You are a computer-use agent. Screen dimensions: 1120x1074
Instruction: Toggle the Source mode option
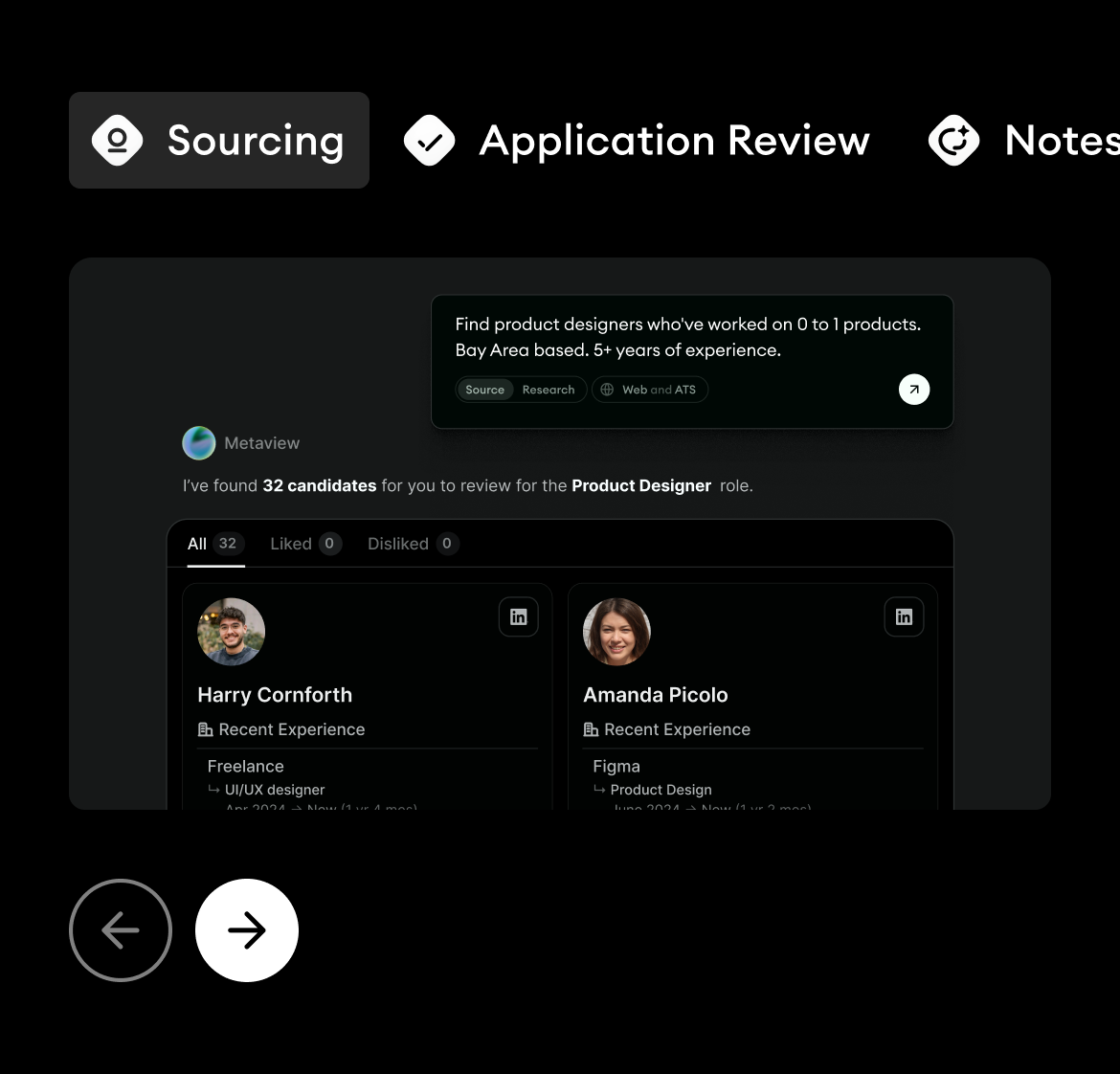(x=485, y=390)
